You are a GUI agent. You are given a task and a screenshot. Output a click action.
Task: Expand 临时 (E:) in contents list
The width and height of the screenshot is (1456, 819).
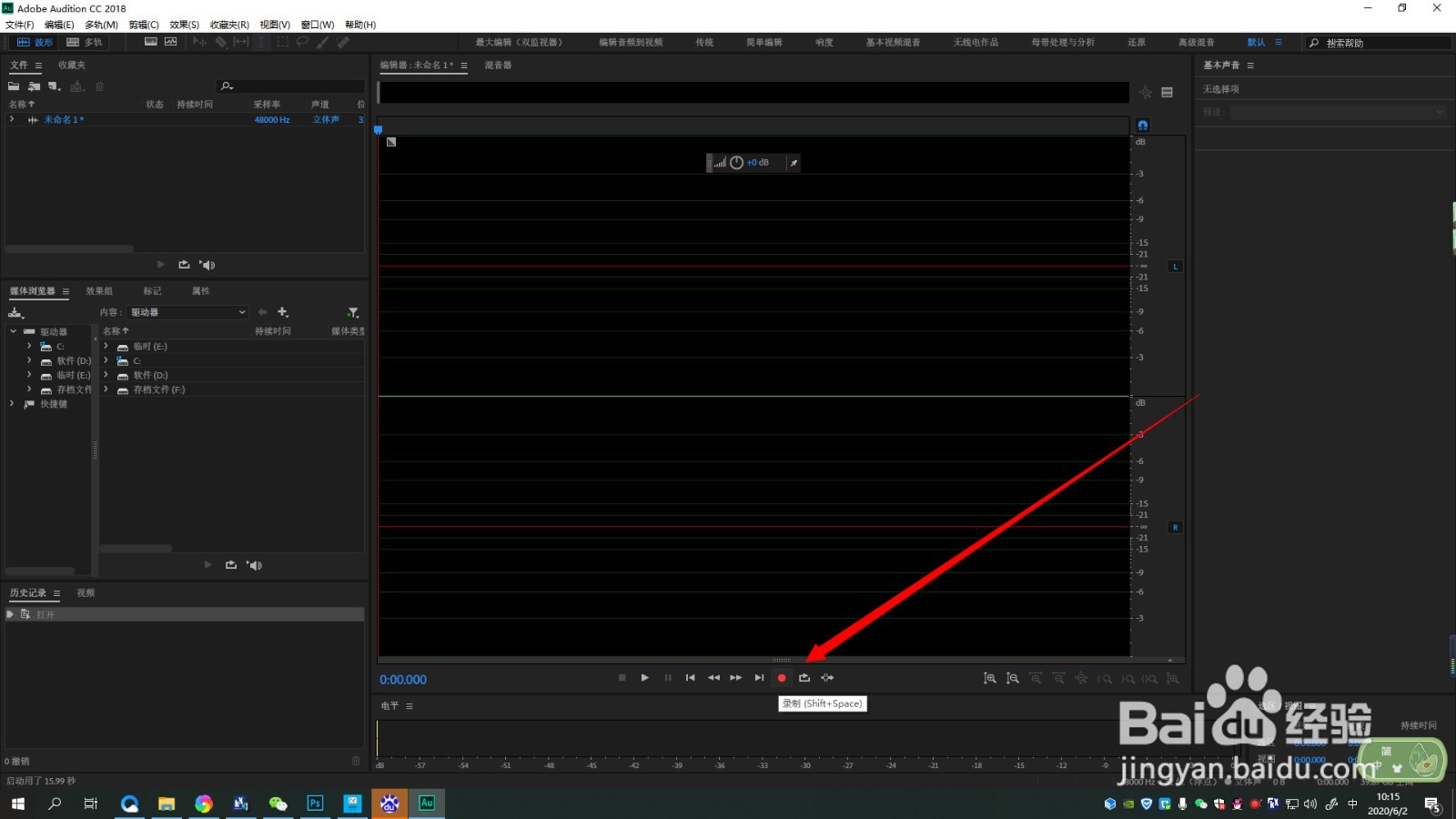[106, 346]
